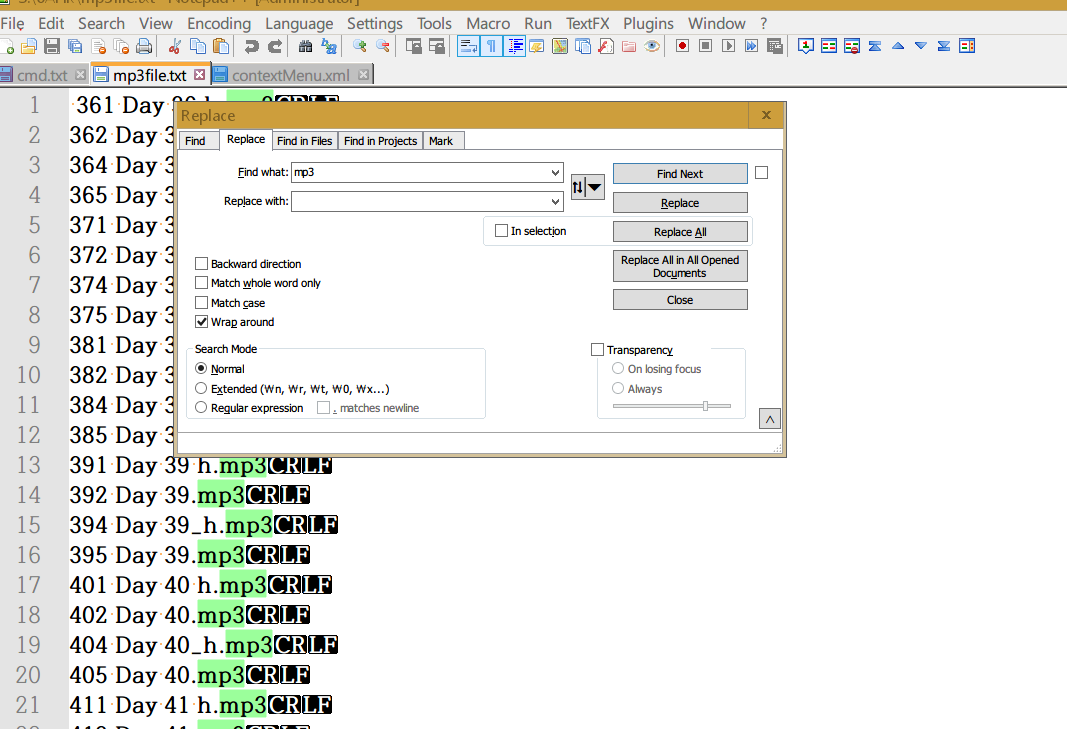Click the Find Next button

[680, 174]
